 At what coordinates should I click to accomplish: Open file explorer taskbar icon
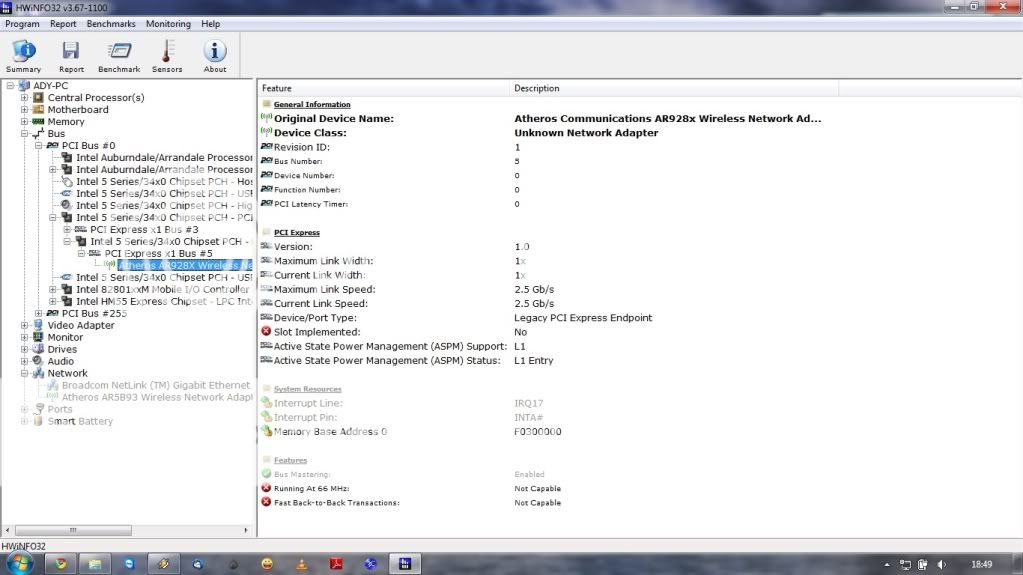coord(95,564)
